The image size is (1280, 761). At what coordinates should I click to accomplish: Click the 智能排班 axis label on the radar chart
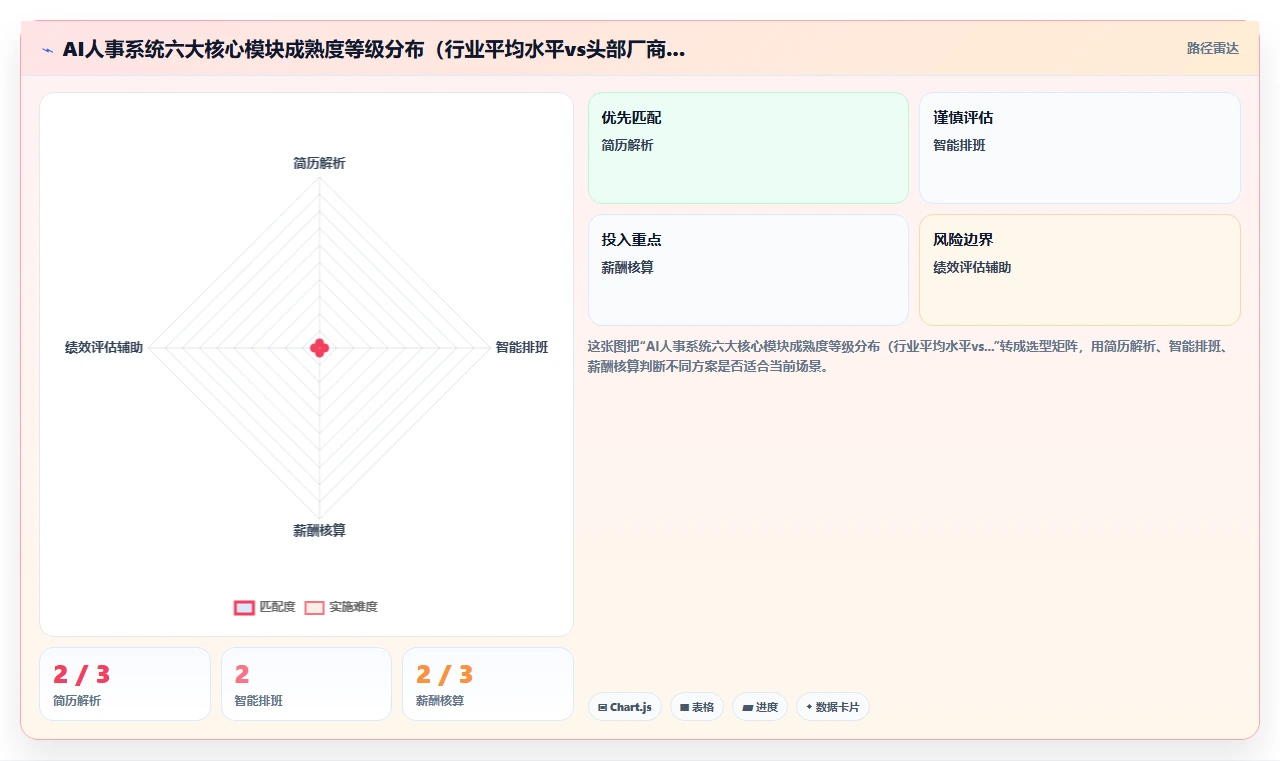(522, 348)
